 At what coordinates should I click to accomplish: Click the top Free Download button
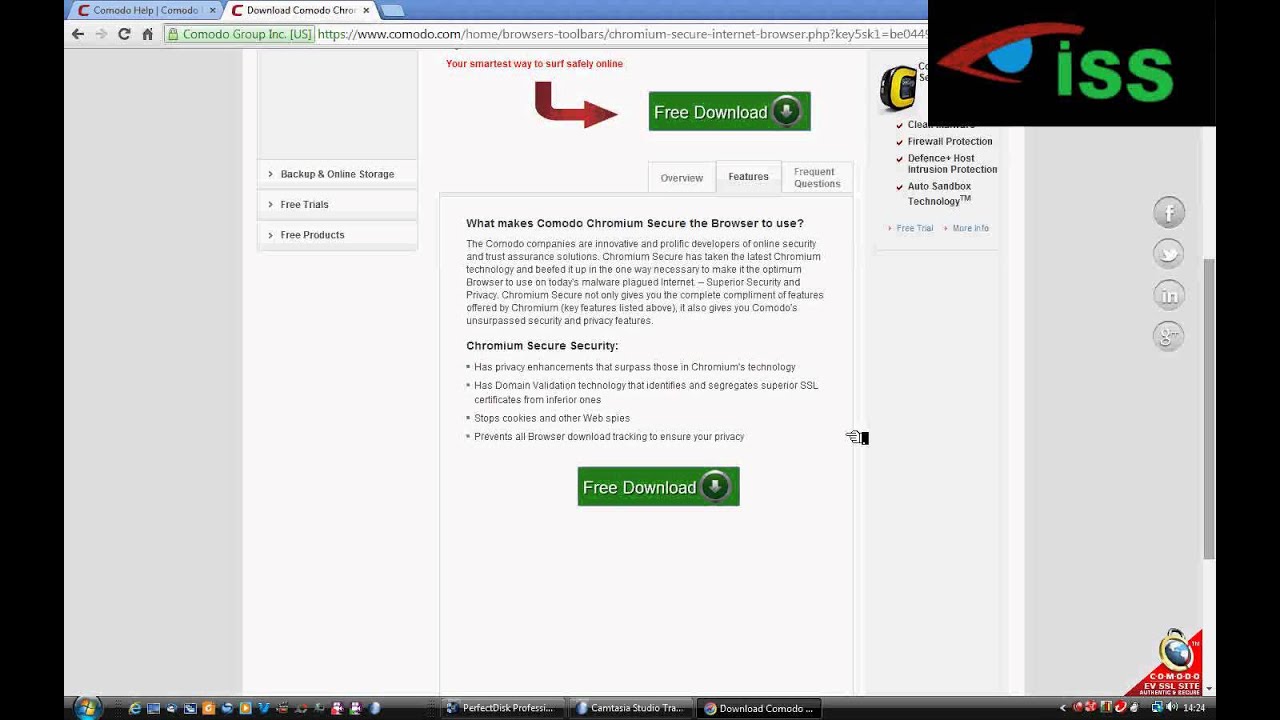coord(729,111)
